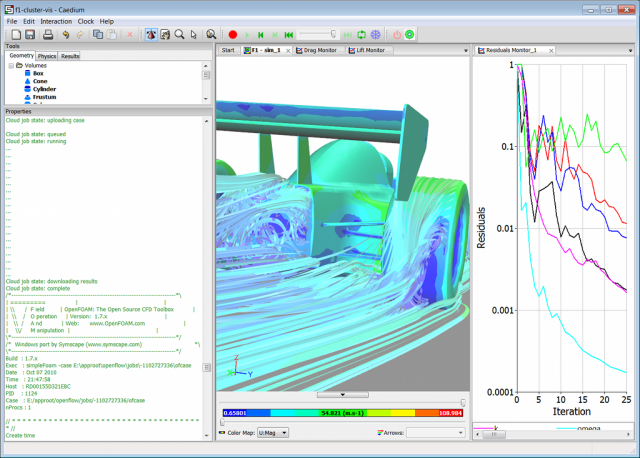Image resolution: width=640 pixels, height=458 pixels.
Task: Click the XYZ axes triad in viewport
Action: [x=240, y=366]
